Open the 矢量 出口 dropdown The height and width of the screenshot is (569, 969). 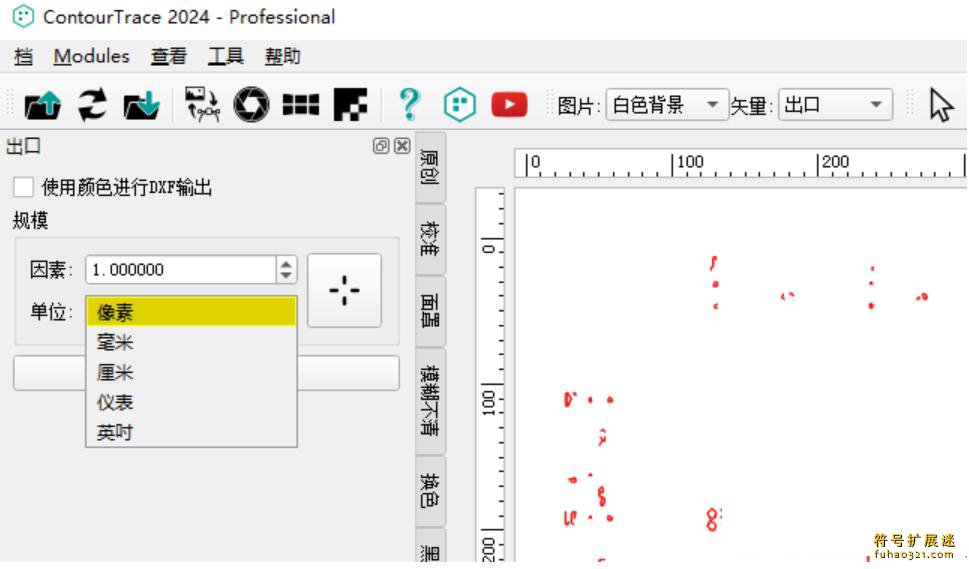coord(835,105)
